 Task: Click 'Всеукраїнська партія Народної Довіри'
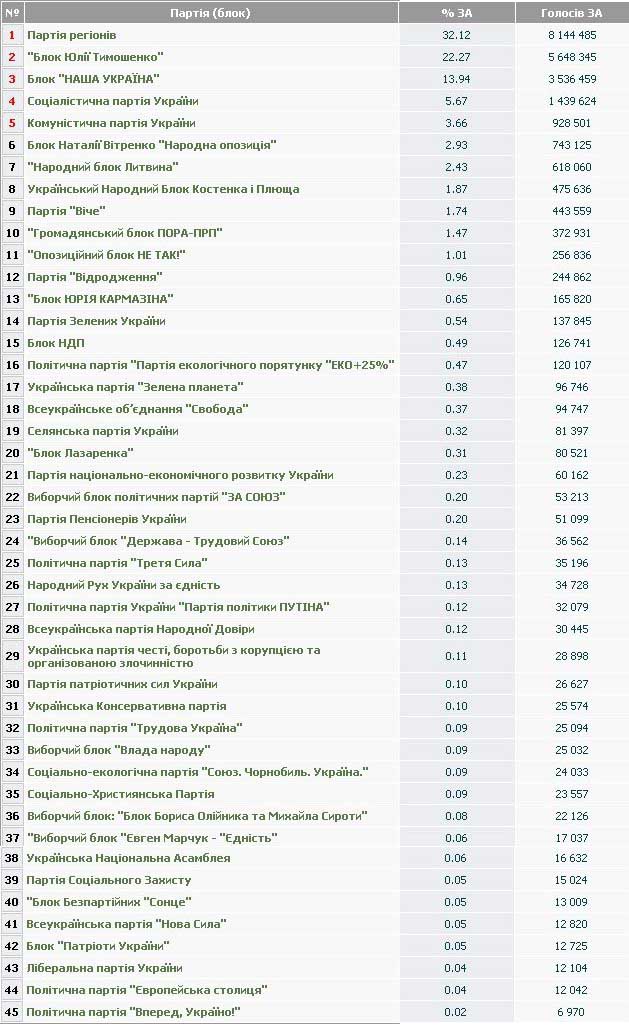141,629
